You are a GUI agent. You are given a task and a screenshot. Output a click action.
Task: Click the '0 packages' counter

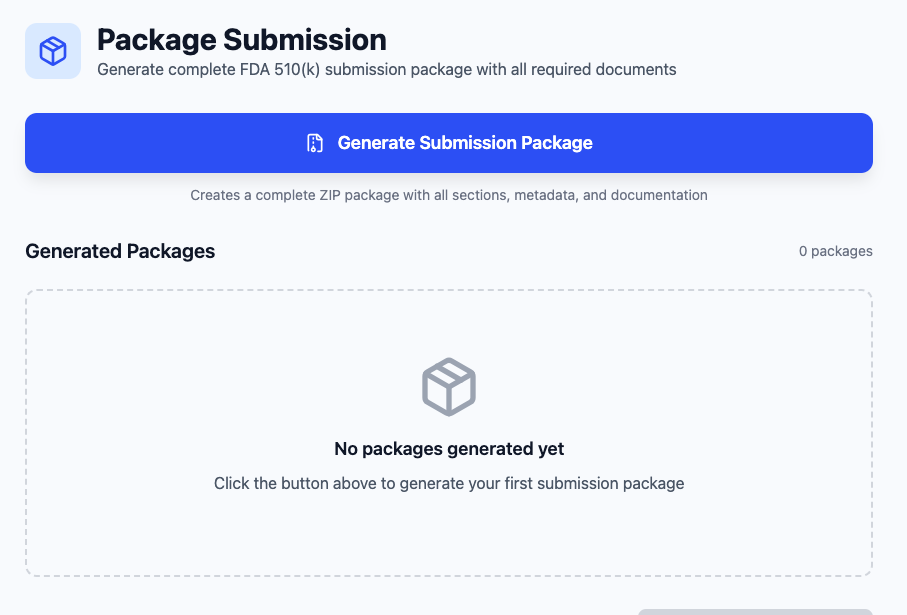point(837,251)
